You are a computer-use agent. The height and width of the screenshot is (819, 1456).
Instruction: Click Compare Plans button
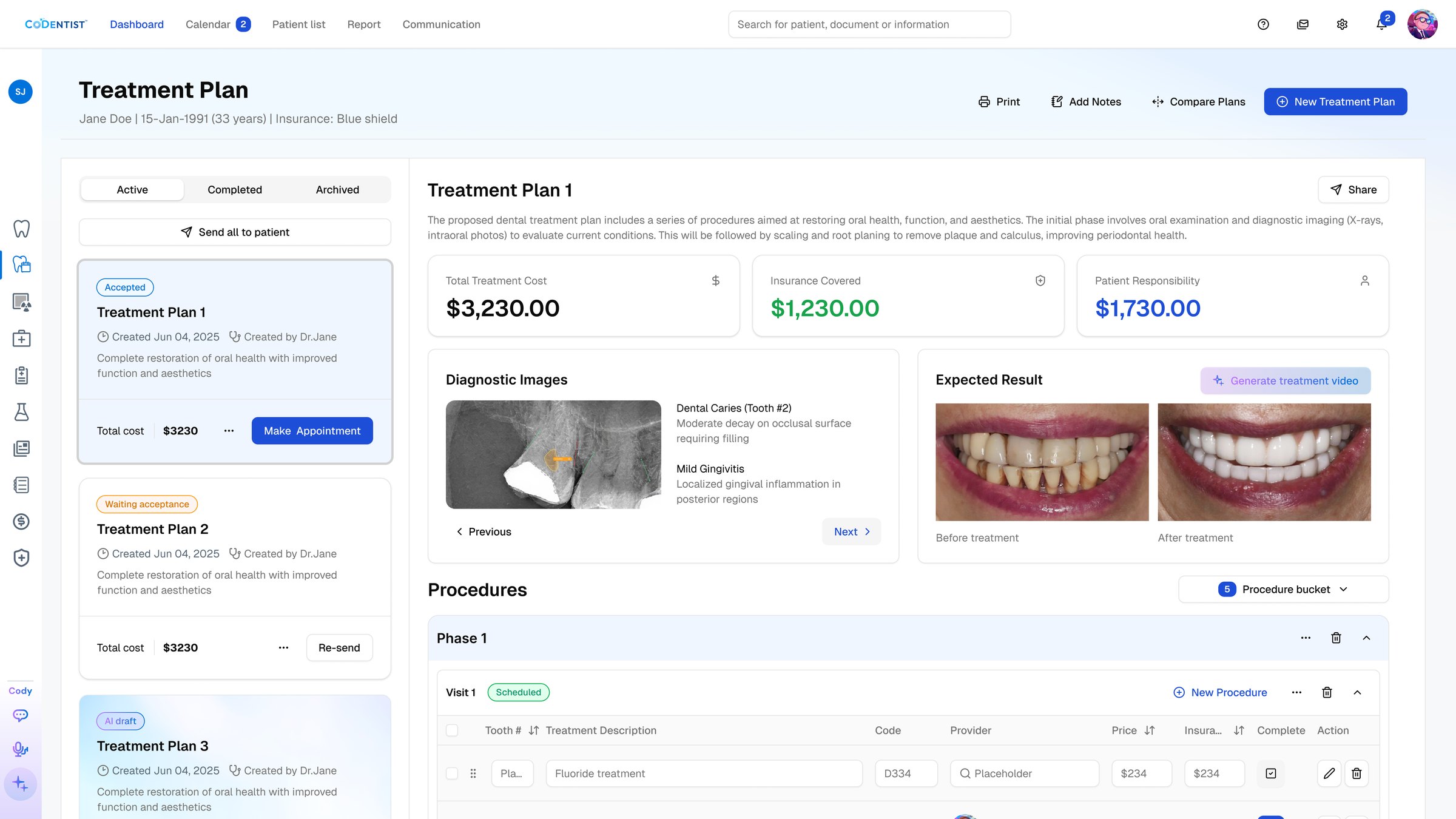(1198, 101)
